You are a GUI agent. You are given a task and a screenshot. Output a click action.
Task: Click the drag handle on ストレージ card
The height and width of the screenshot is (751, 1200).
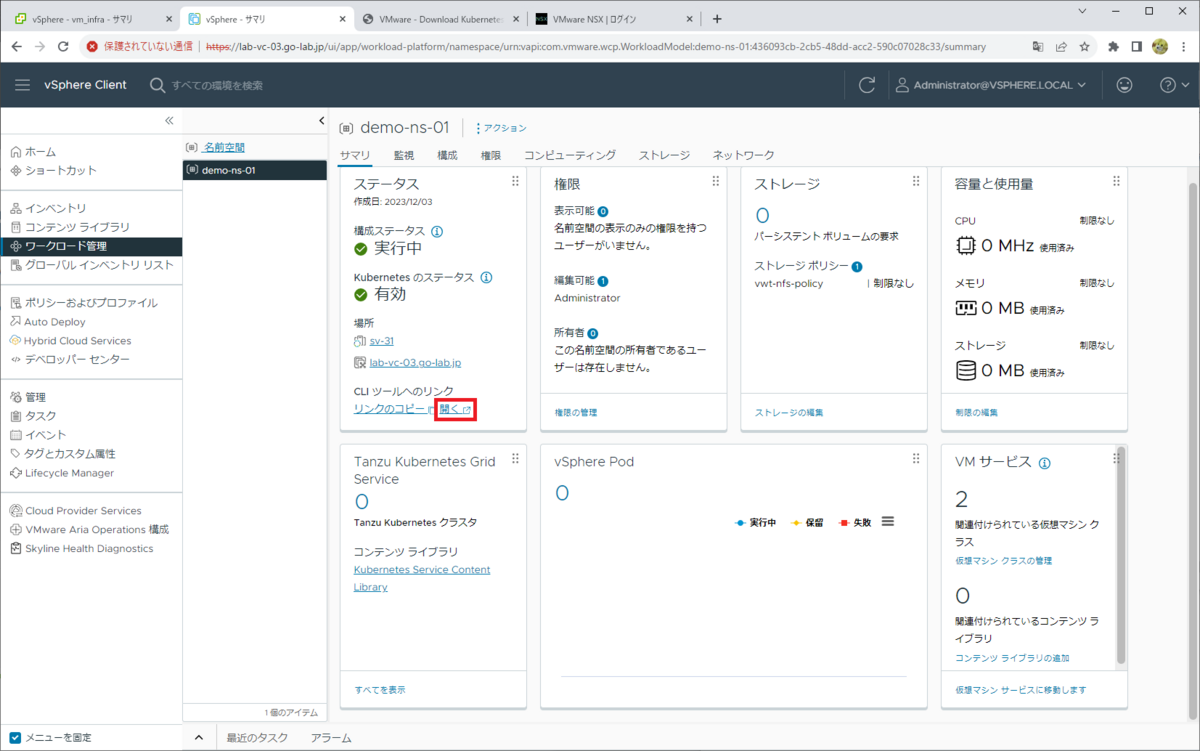[x=915, y=181]
